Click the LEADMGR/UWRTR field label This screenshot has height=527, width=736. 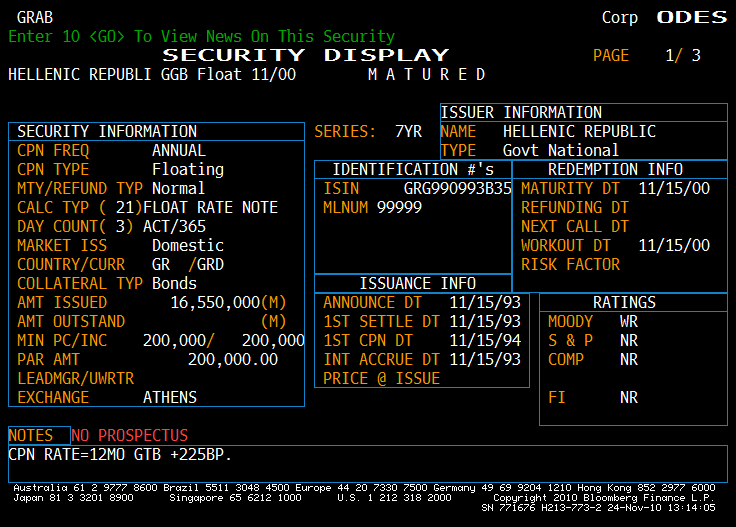pyautogui.click(x=76, y=378)
